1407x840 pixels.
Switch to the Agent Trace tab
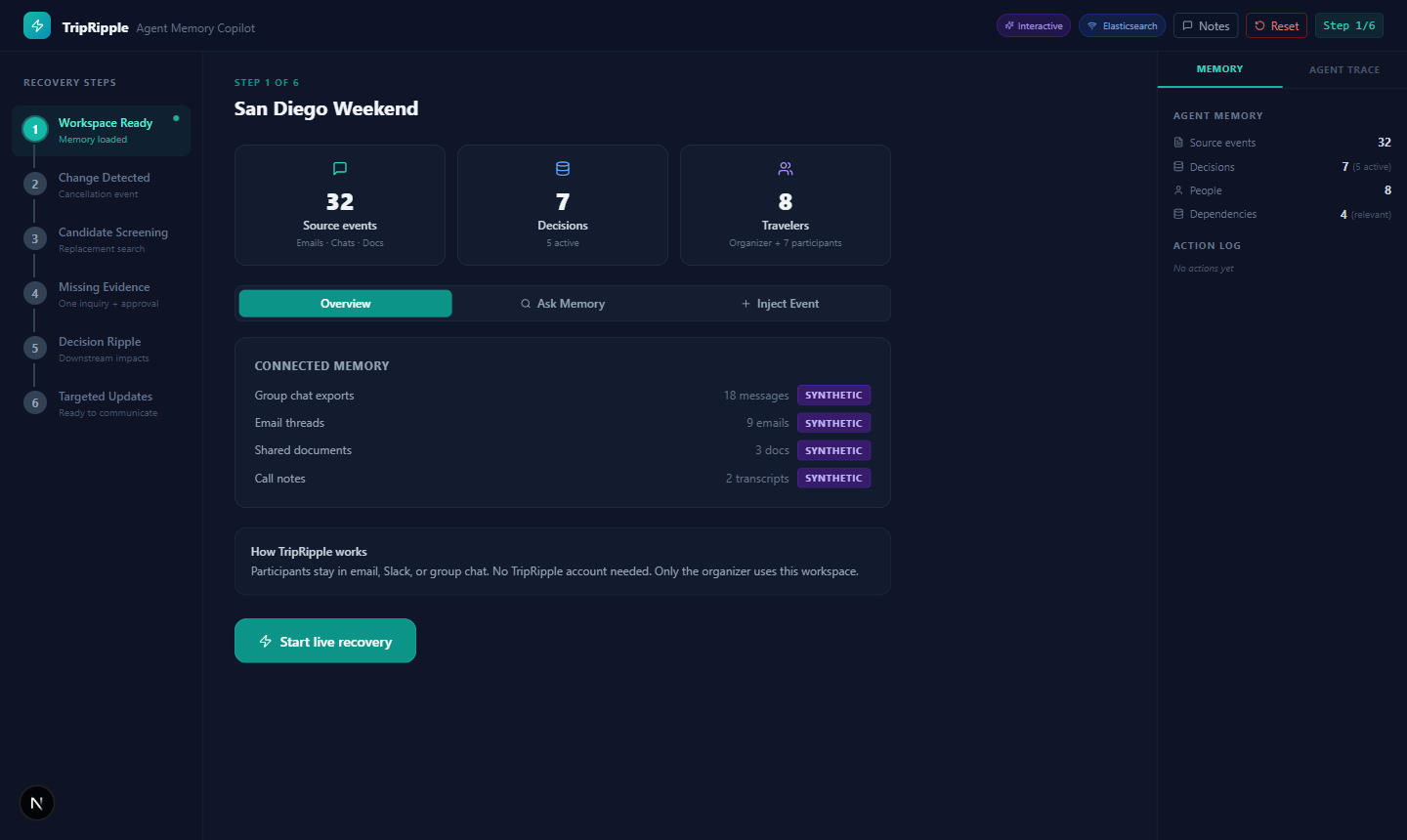pyautogui.click(x=1344, y=69)
